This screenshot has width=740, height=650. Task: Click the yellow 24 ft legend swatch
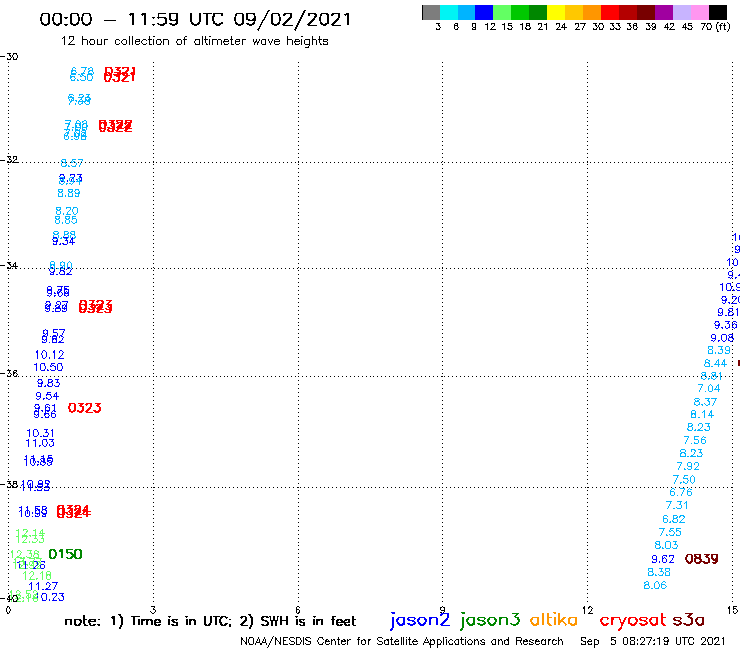(556, 12)
